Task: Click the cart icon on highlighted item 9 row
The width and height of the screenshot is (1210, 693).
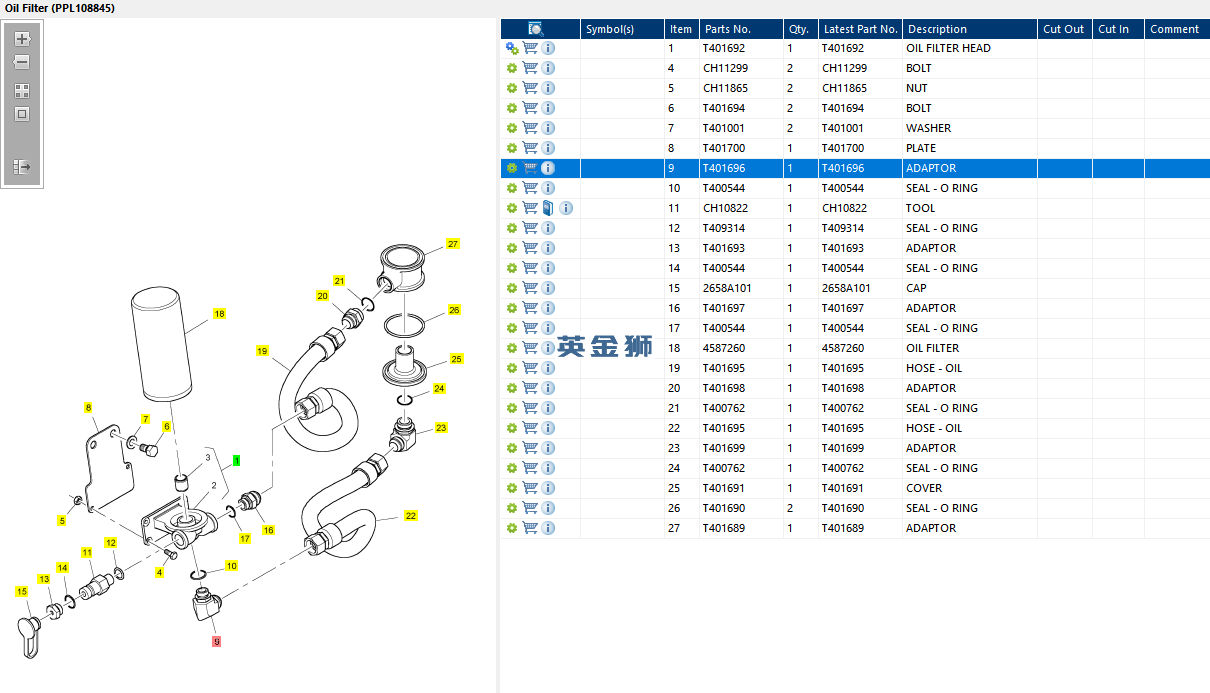Action: click(x=530, y=168)
